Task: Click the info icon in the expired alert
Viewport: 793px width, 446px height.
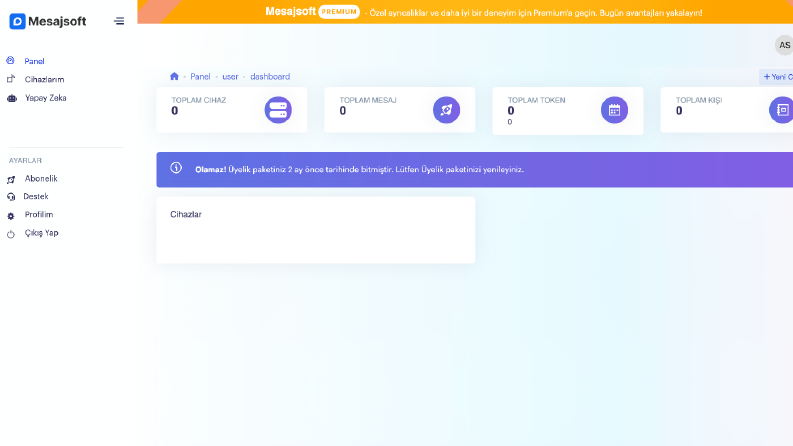Action: (x=176, y=168)
